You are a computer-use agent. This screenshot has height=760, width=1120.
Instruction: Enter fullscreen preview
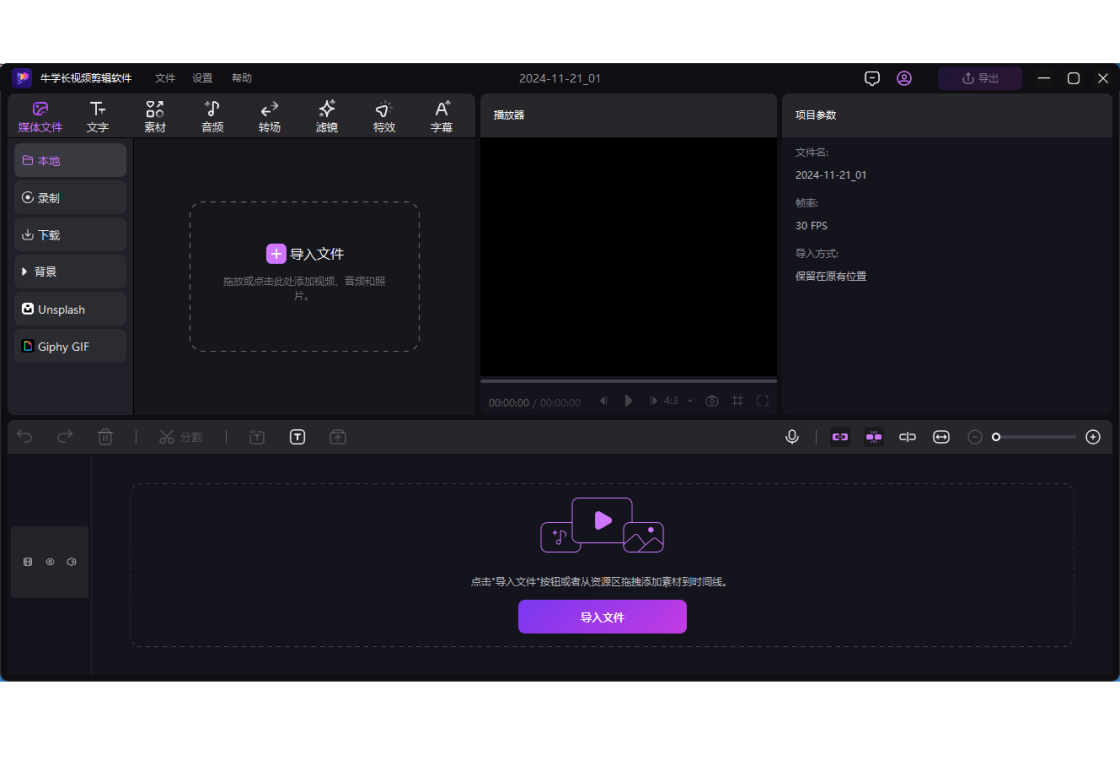click(763, 401)
